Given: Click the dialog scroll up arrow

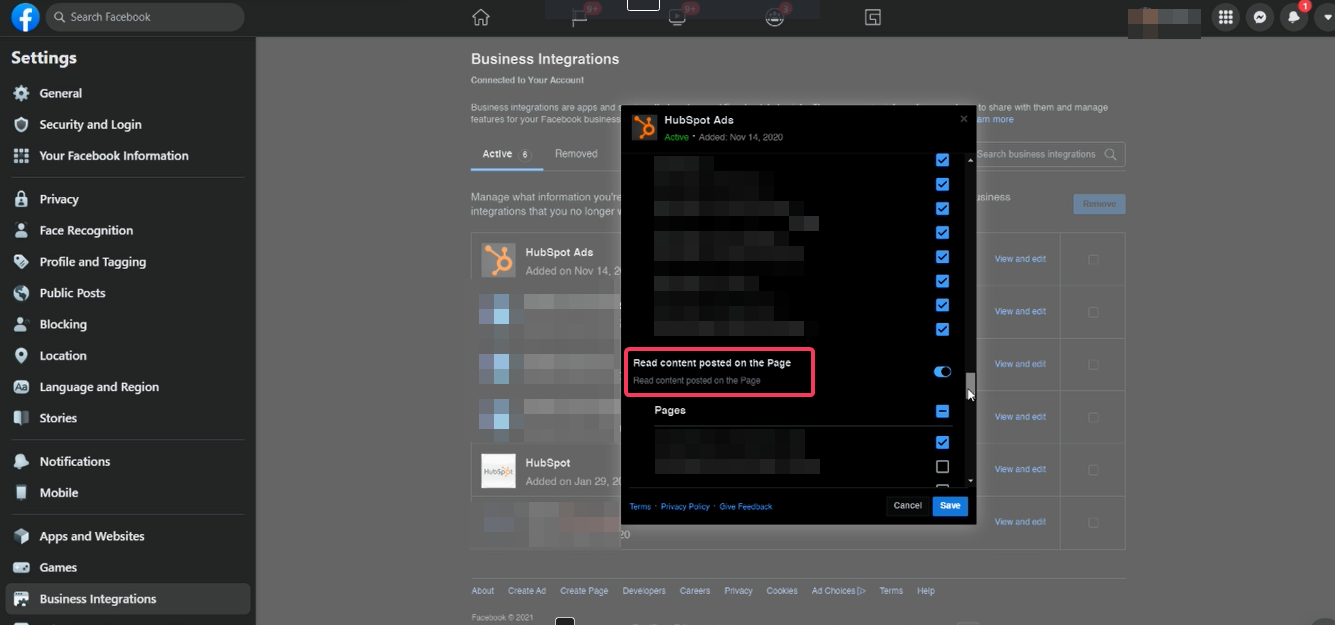Looking at the screenshot, I should click(969, 160).
